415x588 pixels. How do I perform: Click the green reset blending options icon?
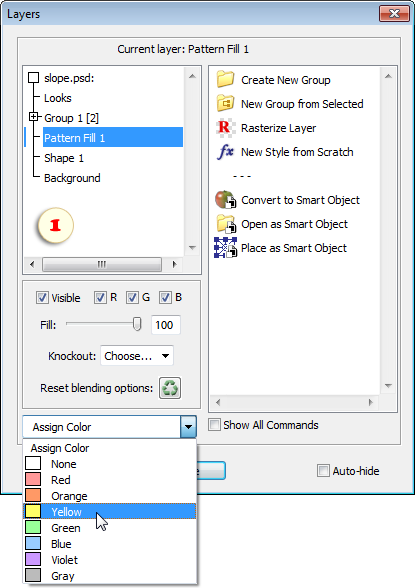[170, 388]
